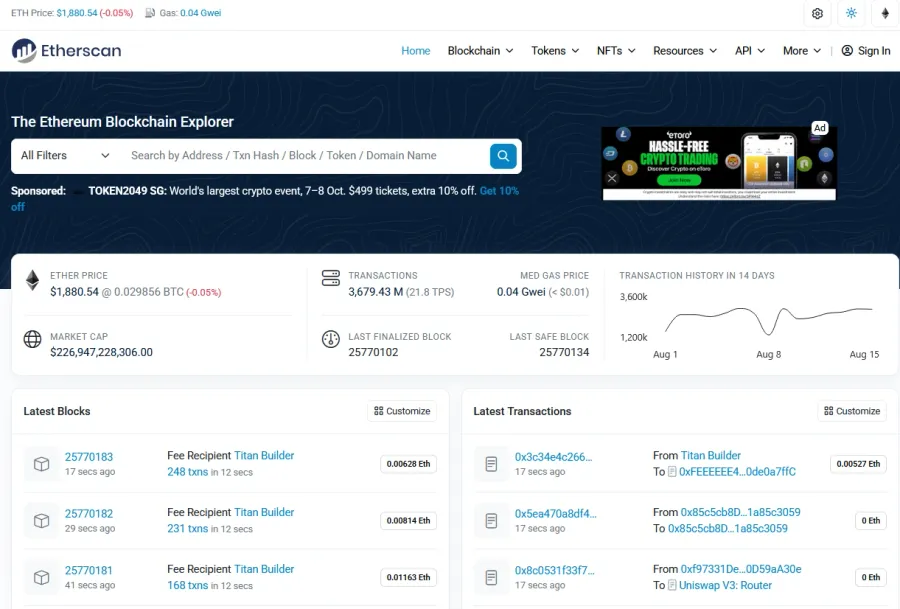Click the cube icon for block 25770181
This screenshot has height=609, width=900.
click(41, 577)
